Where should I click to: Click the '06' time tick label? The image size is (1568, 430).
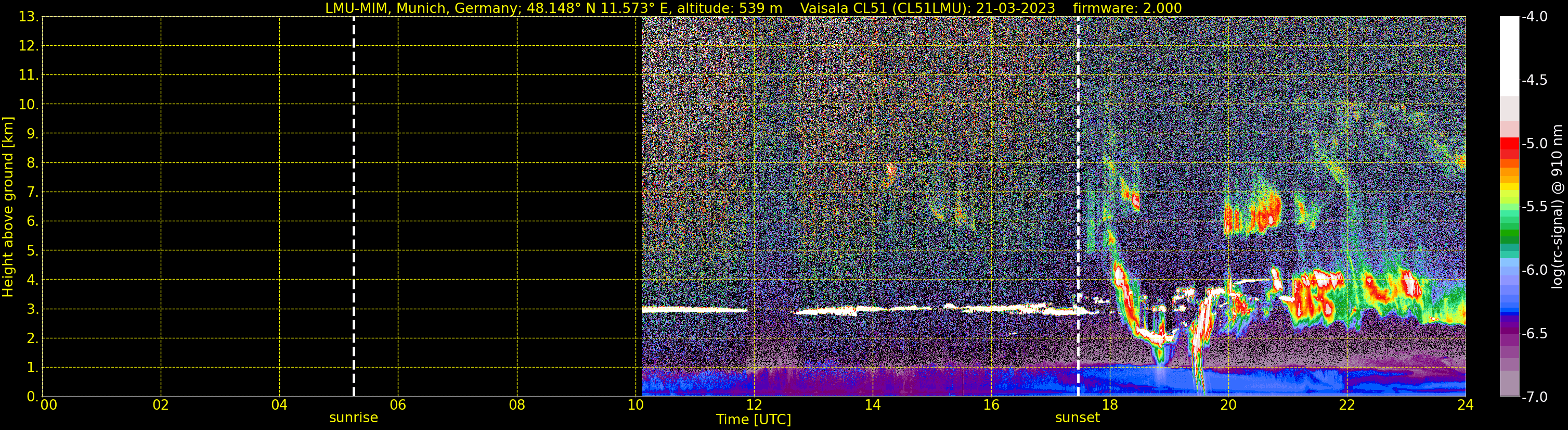398,405
